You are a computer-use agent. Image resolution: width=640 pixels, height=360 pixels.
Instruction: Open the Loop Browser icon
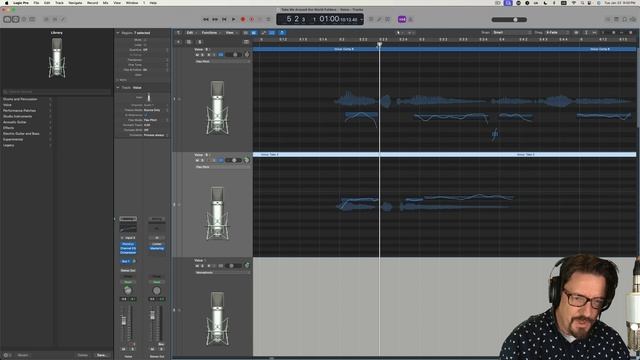pyautogui.click(x=624, y=19)
